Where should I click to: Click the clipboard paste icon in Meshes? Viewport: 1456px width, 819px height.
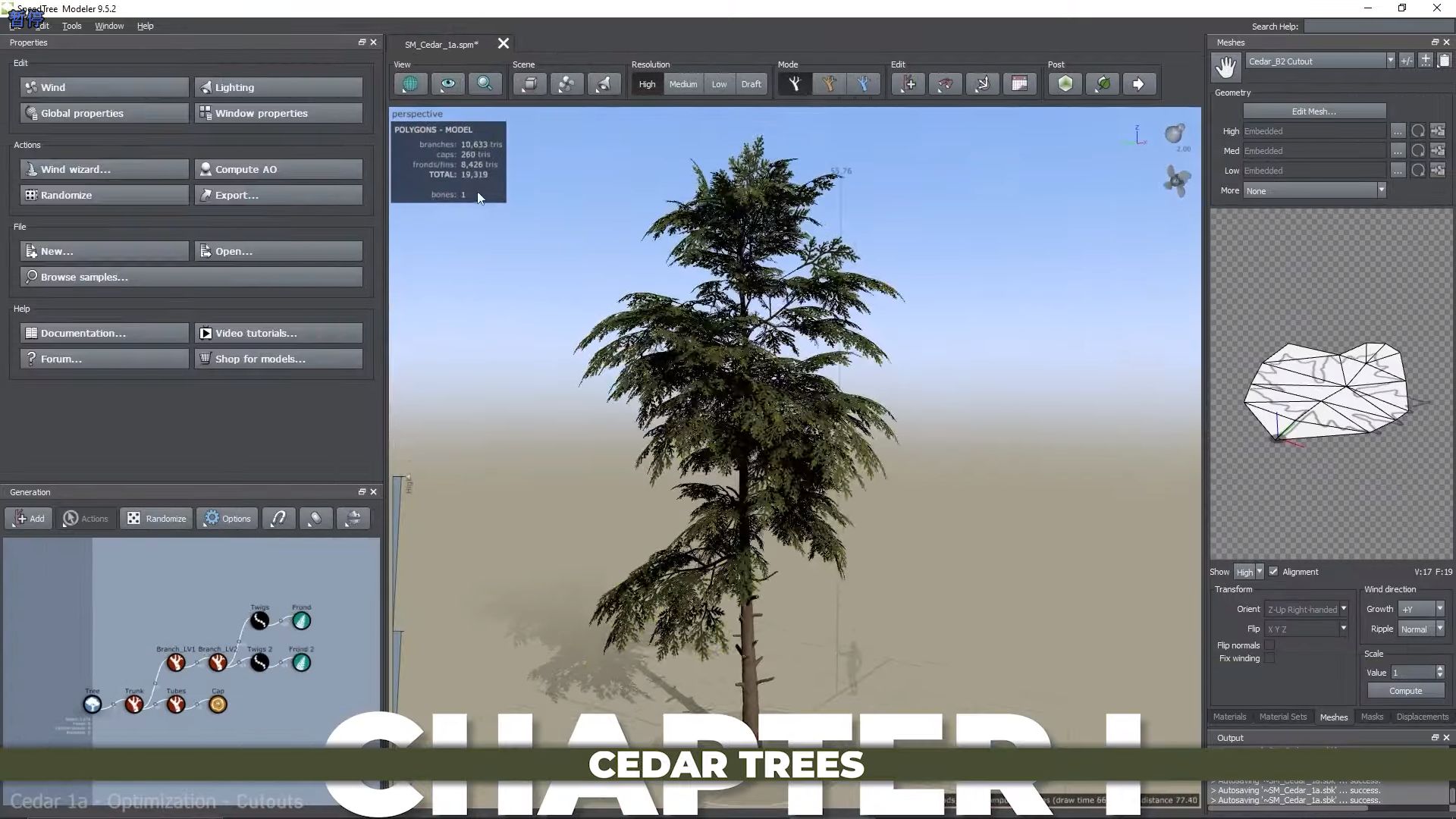point(1444,61)
